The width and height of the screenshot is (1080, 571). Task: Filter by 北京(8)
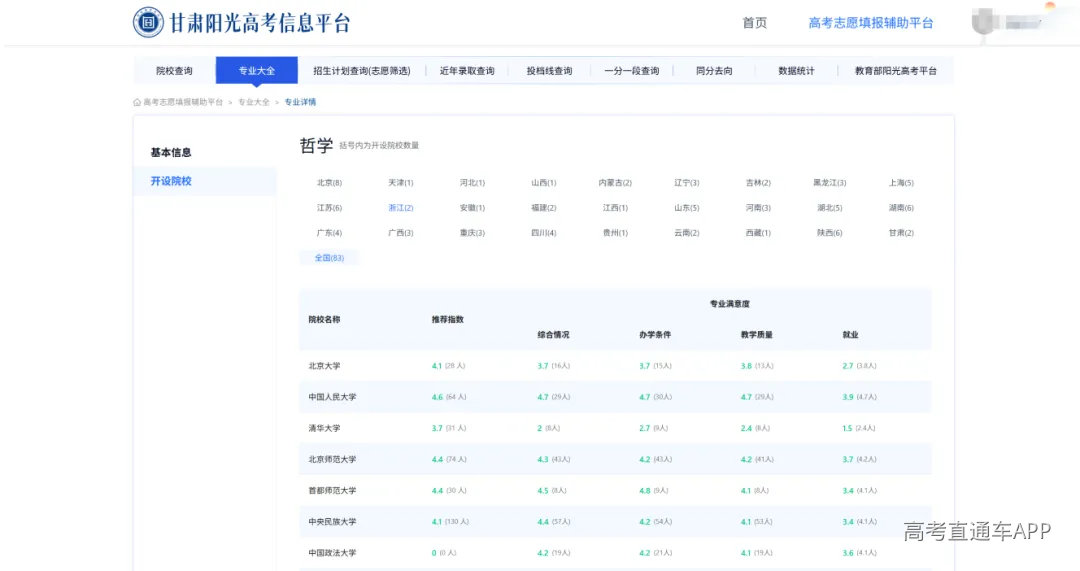329,183
